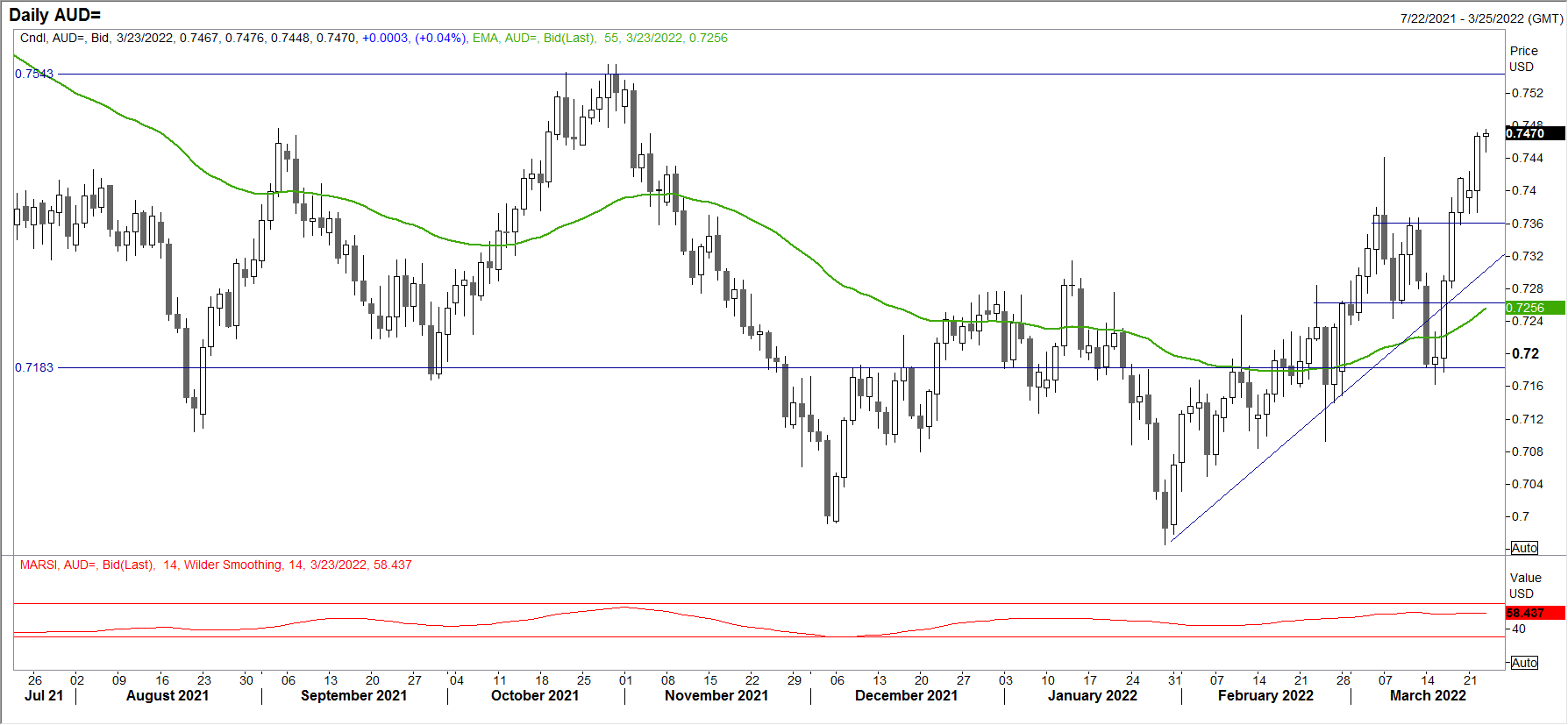
Task: Click the Auto button on RSI panel
Action: pos(1524,663)
